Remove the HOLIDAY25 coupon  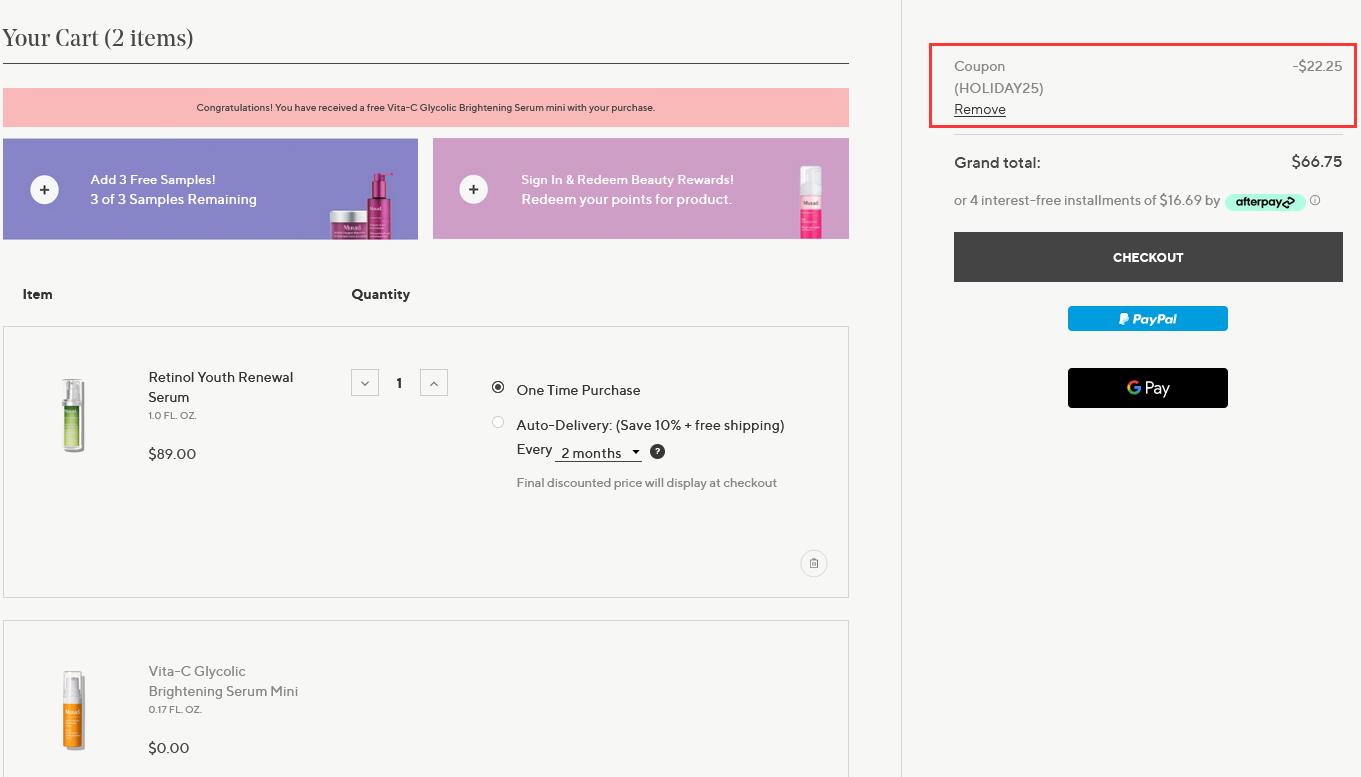980,109
